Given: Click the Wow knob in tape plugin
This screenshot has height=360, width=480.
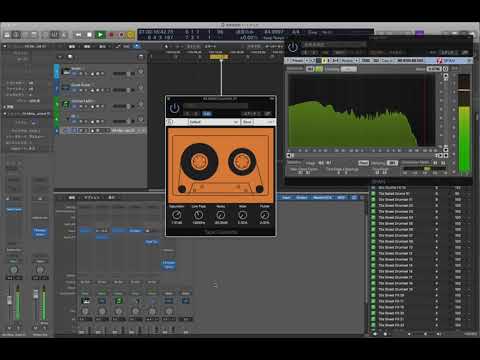Looking at the screenshot, I should [243, 215].
